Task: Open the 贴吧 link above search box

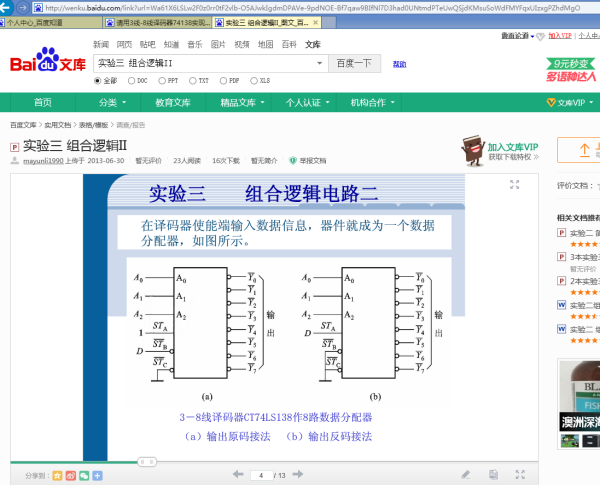Action: click(x=148, y=44)
